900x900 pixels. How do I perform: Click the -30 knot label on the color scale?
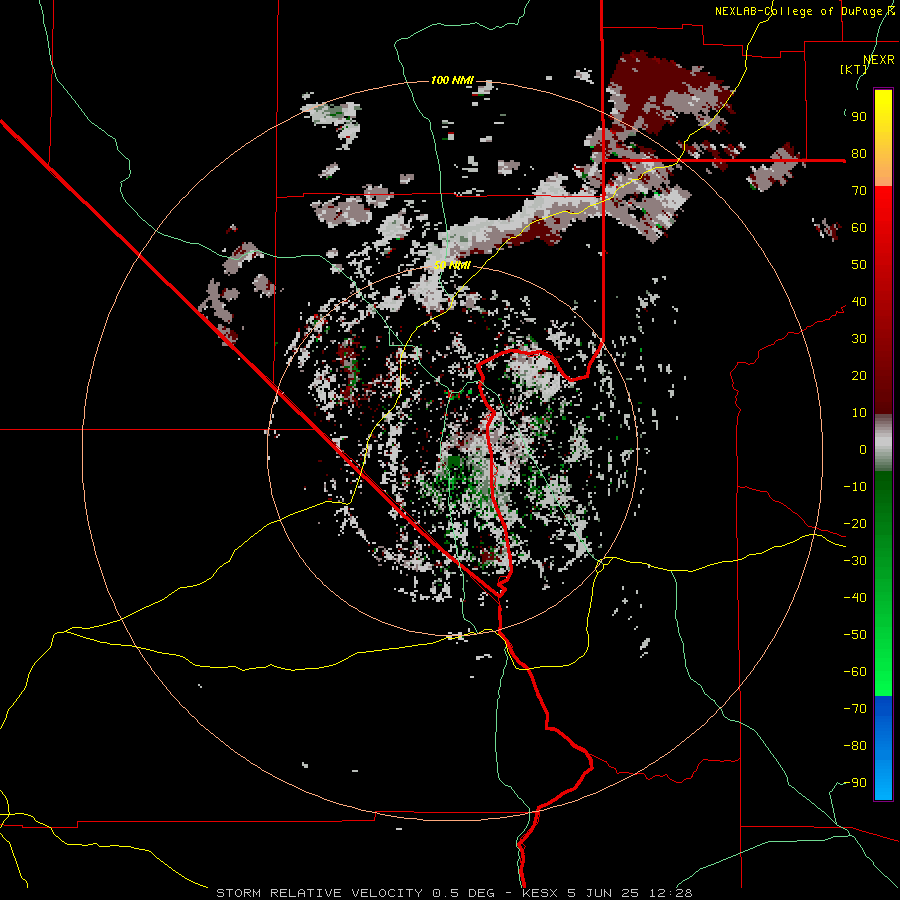[x=855, y=561]
